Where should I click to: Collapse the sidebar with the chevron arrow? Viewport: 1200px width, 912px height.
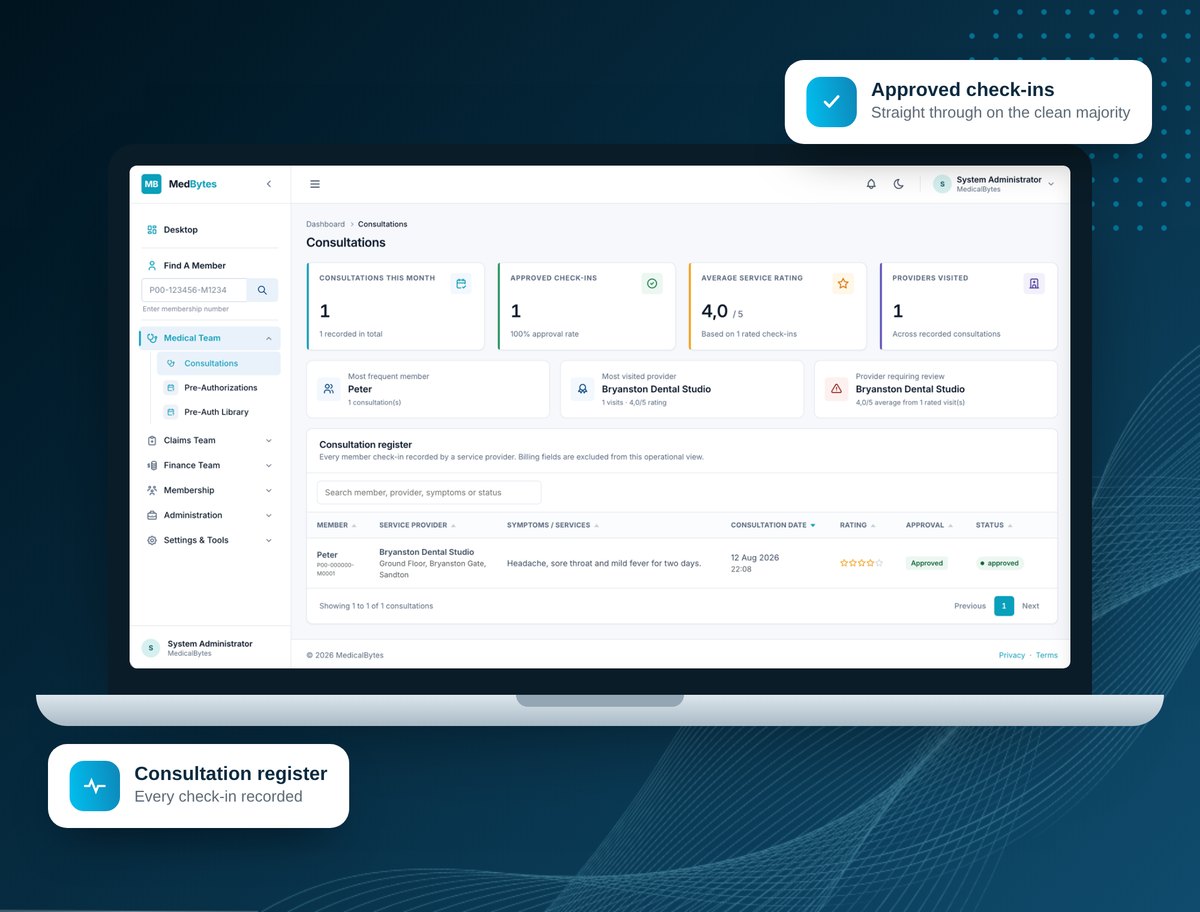(268, 184)
